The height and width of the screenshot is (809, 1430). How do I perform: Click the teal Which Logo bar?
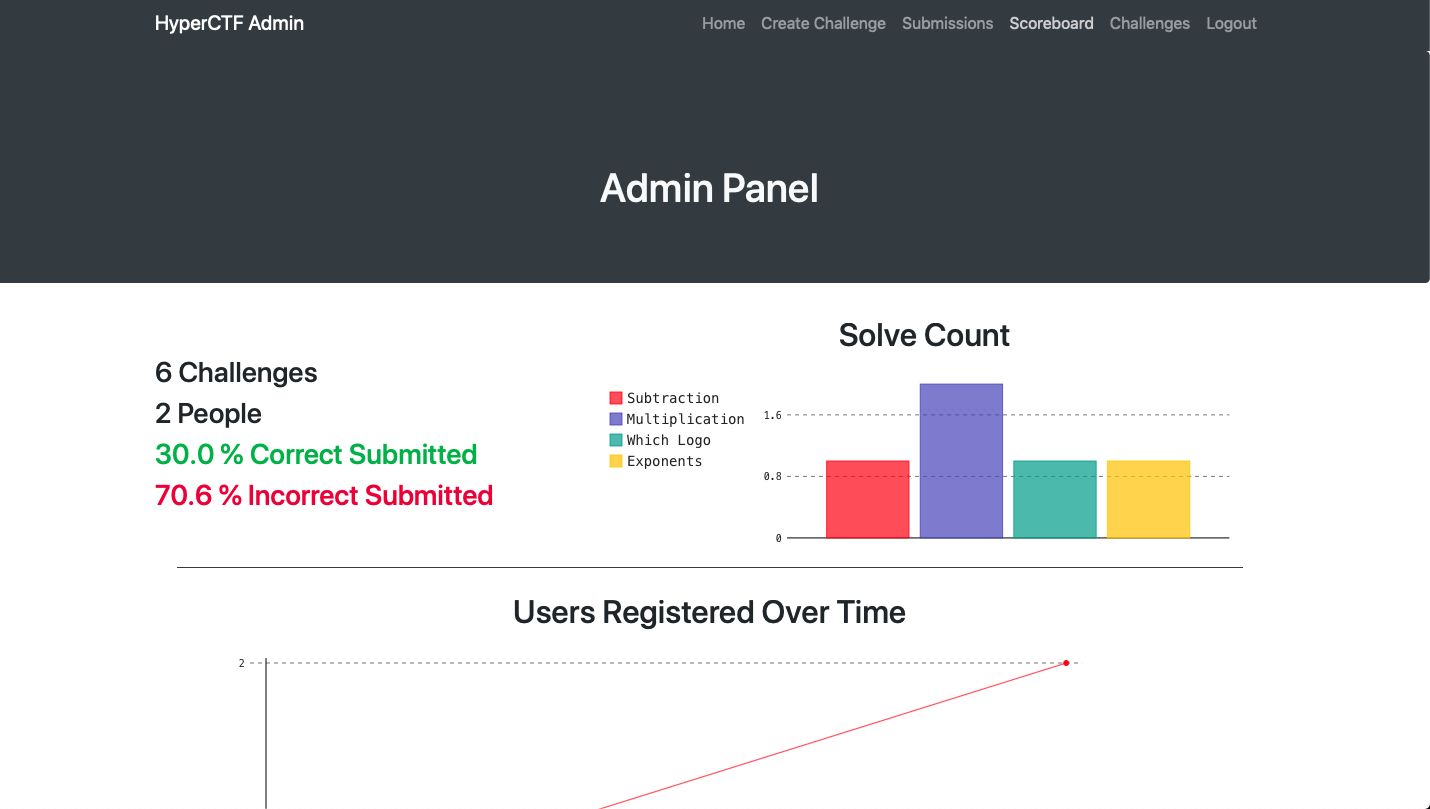(x=1055, y=499)
